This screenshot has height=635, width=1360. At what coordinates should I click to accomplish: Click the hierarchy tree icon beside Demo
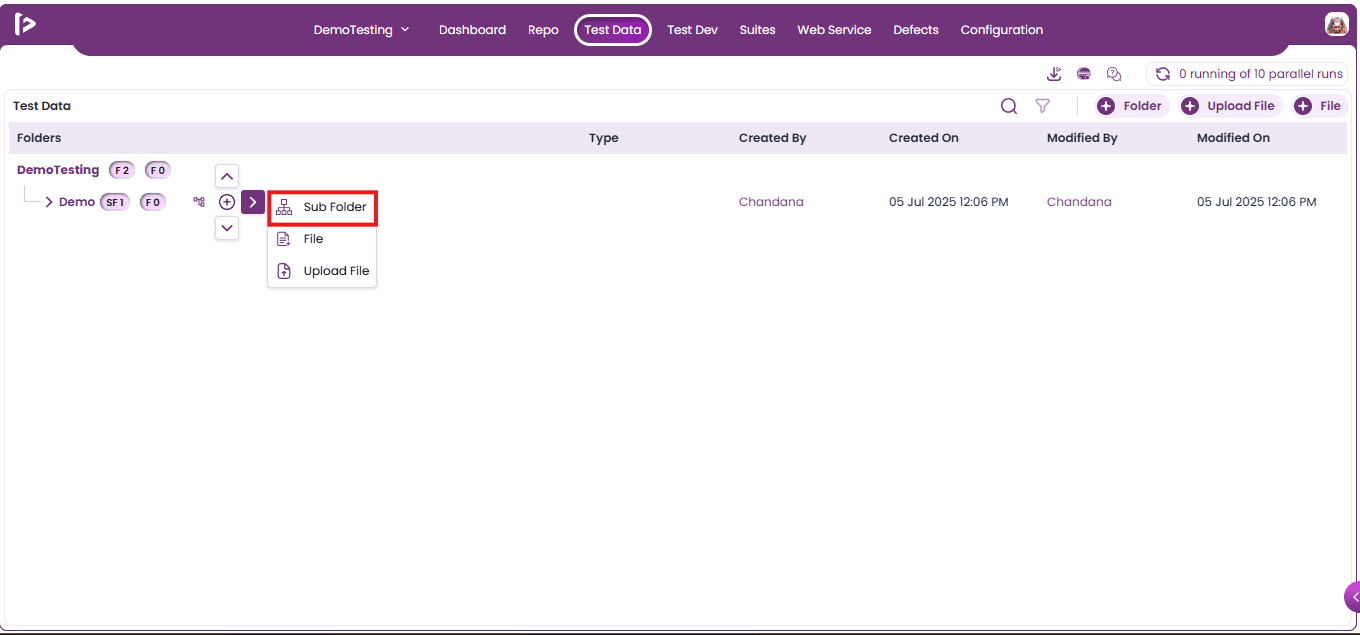[199, 202]
